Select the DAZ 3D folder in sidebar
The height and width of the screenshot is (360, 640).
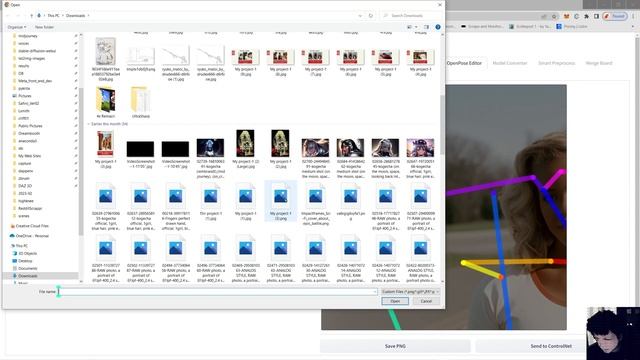(22, 186)
